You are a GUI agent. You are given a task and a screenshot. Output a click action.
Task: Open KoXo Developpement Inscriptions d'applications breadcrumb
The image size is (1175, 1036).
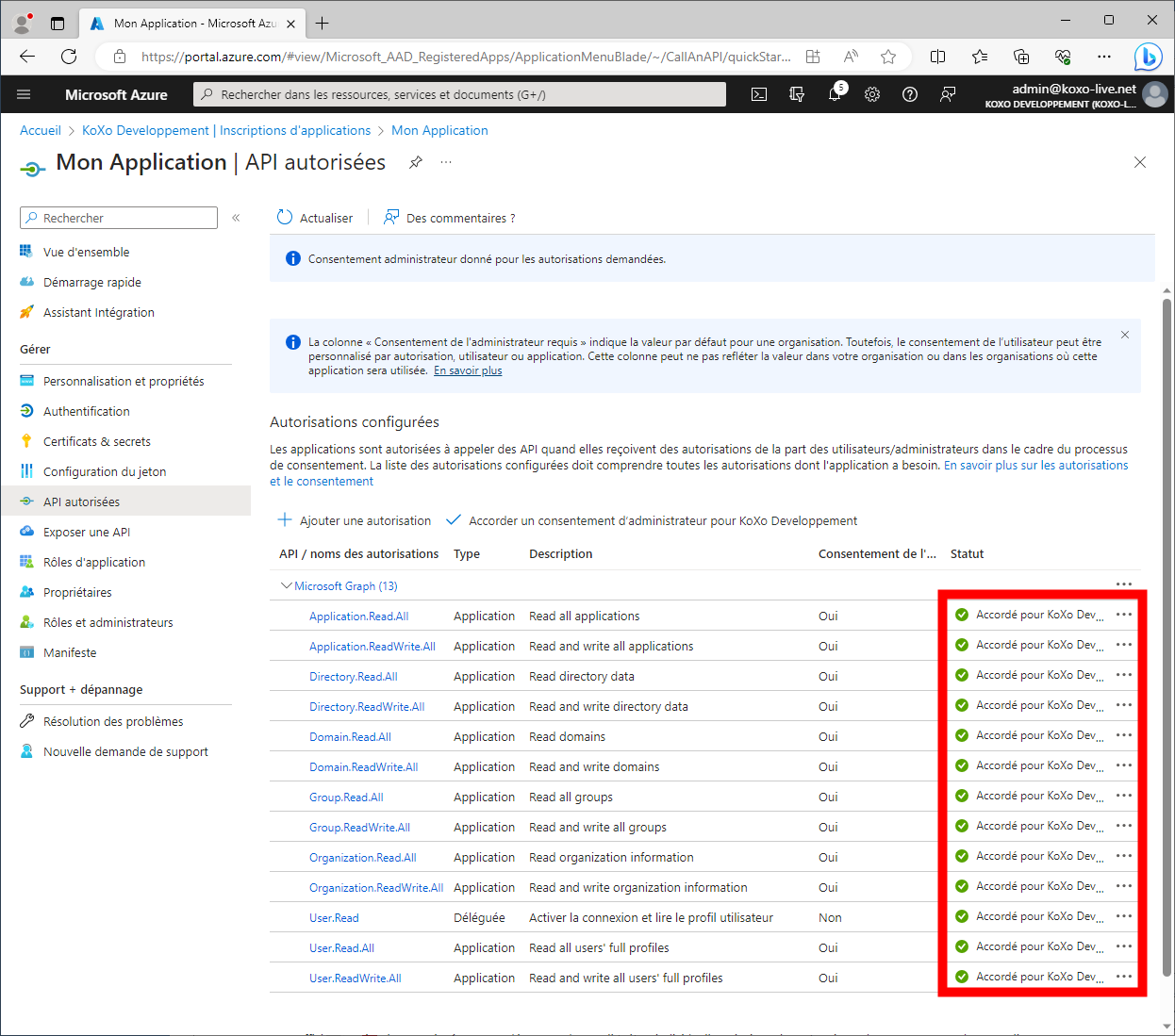(226, 130)
